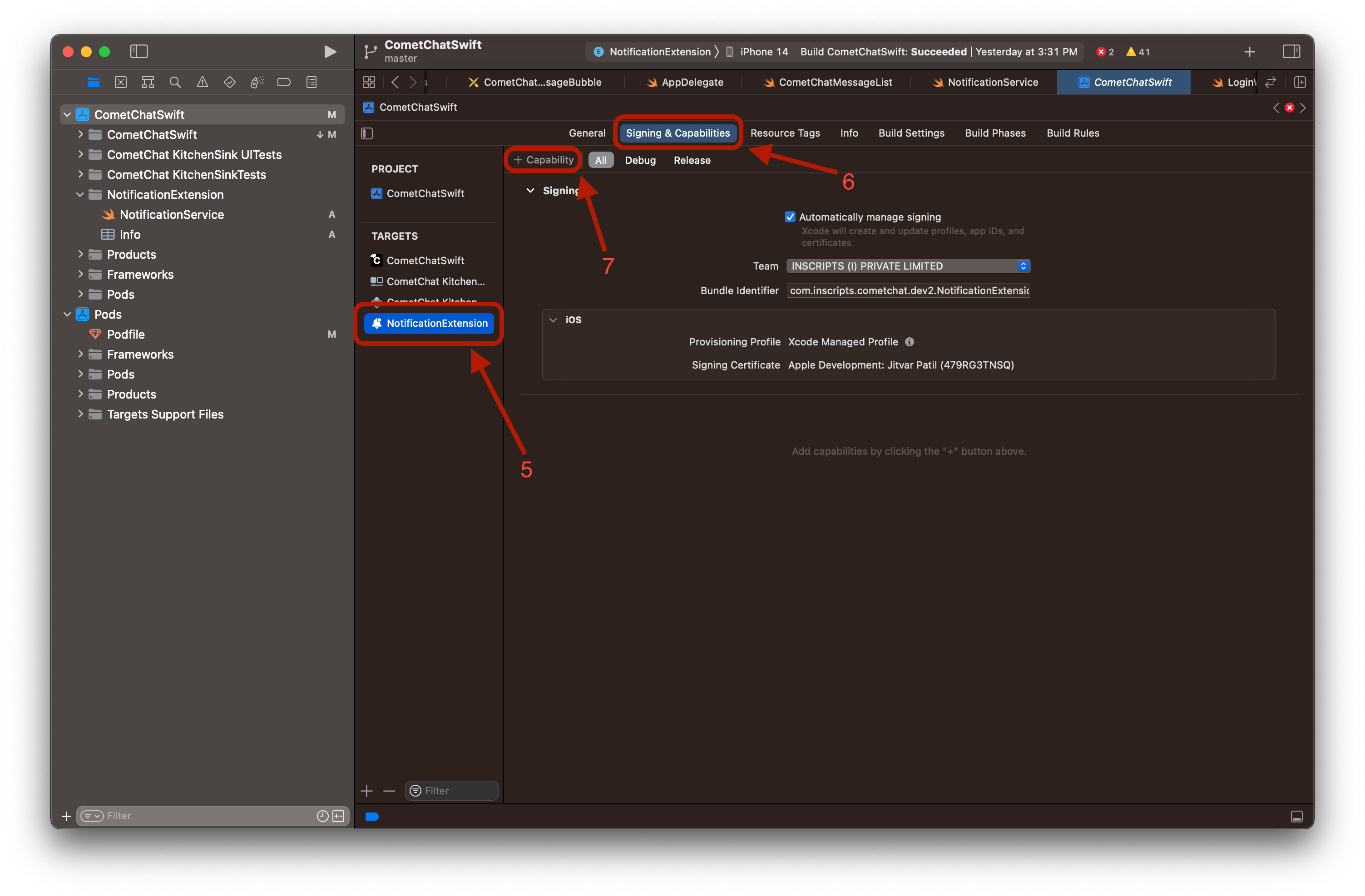The height and width of the screenshot is (896, 1365).
Task: Show Release configuration capabilities
Action: click(x=692, y=160)
